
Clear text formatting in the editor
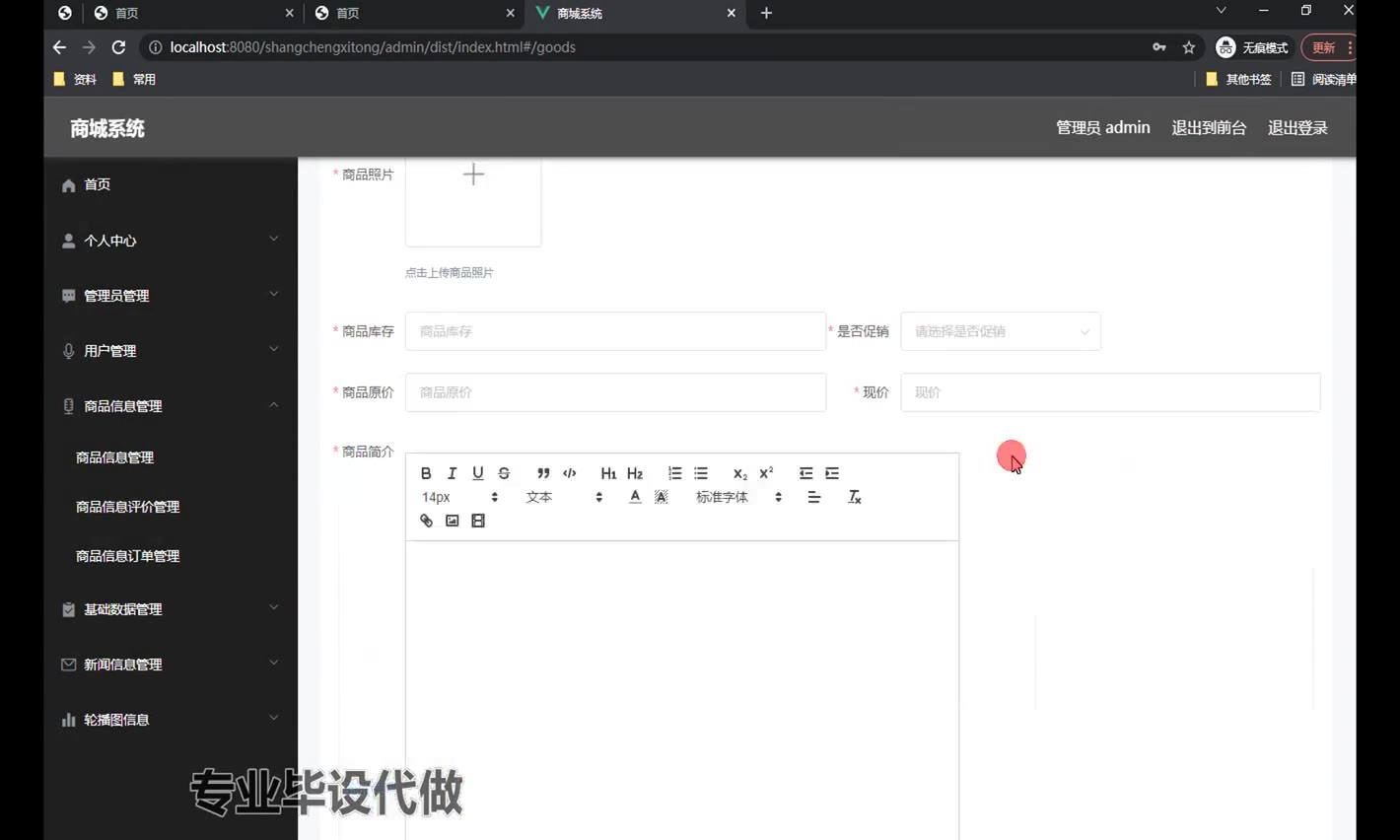click(x=855, y=497)
